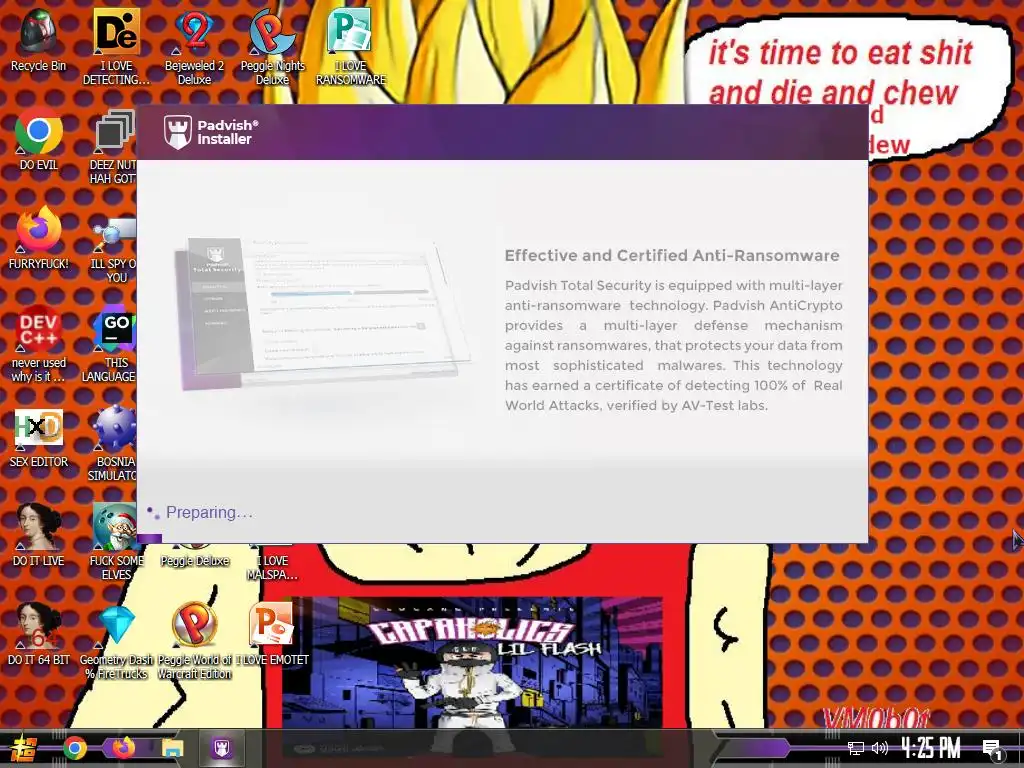The width and height of the screenshot is (1024, 768).
Task: Open the I LOVE EMOTET PowerPoint icon
Action: pos(272,633)
